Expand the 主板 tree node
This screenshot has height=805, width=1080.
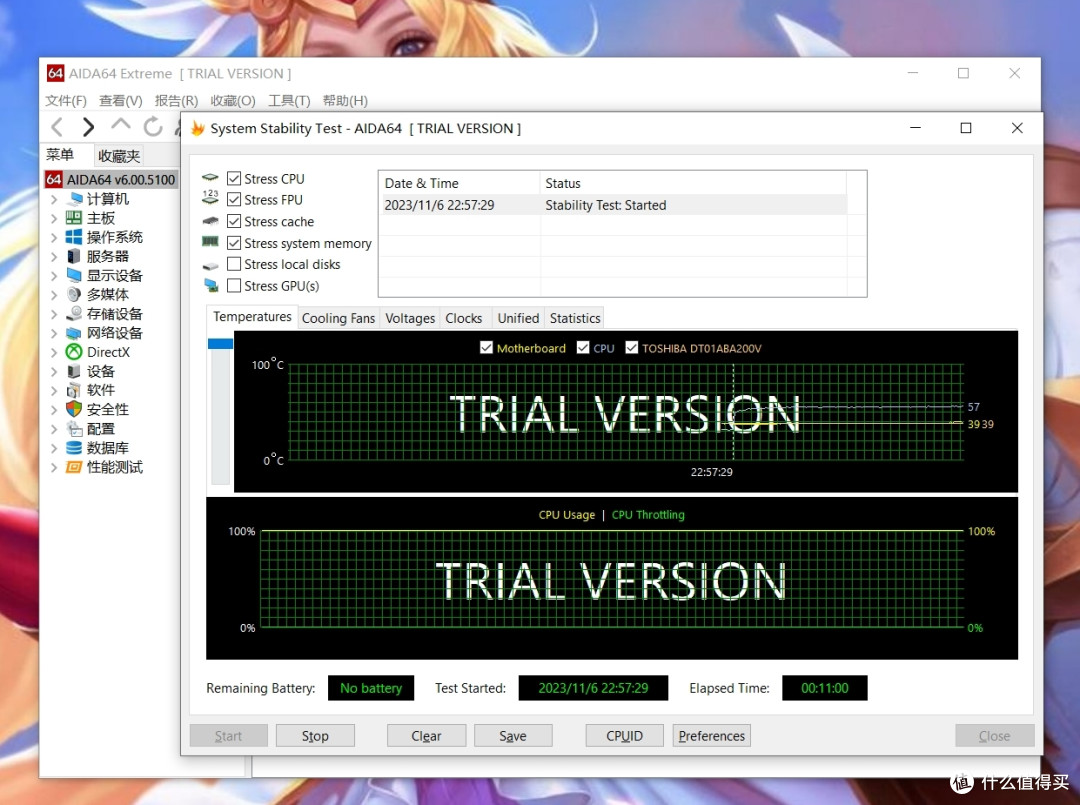point(54,219)
